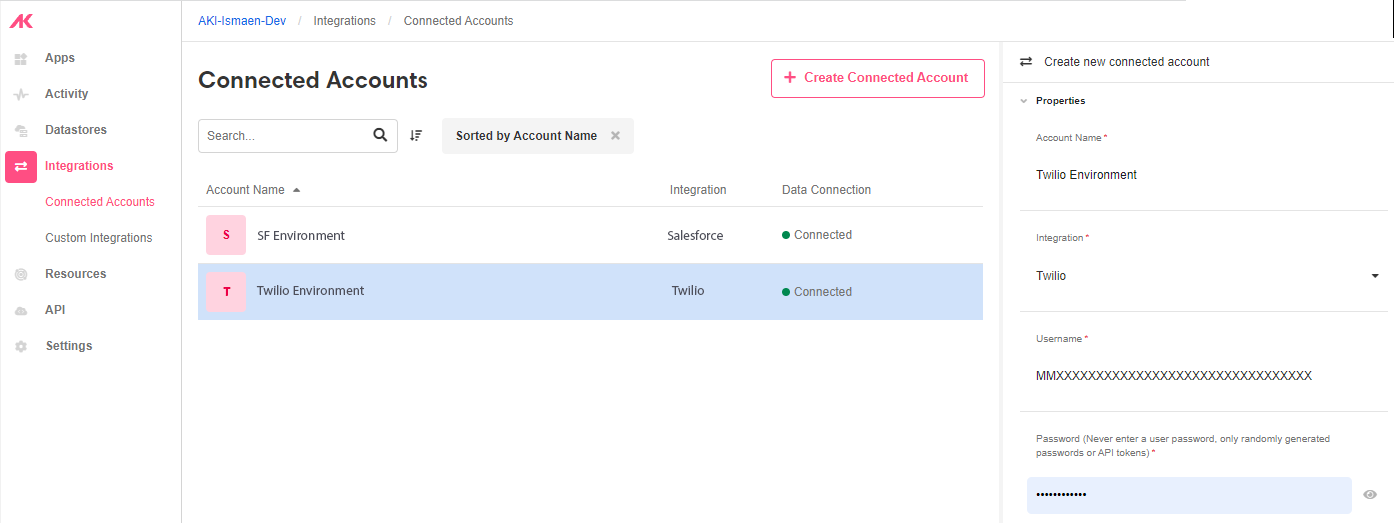Click the Password input field

pos(1189,495)
